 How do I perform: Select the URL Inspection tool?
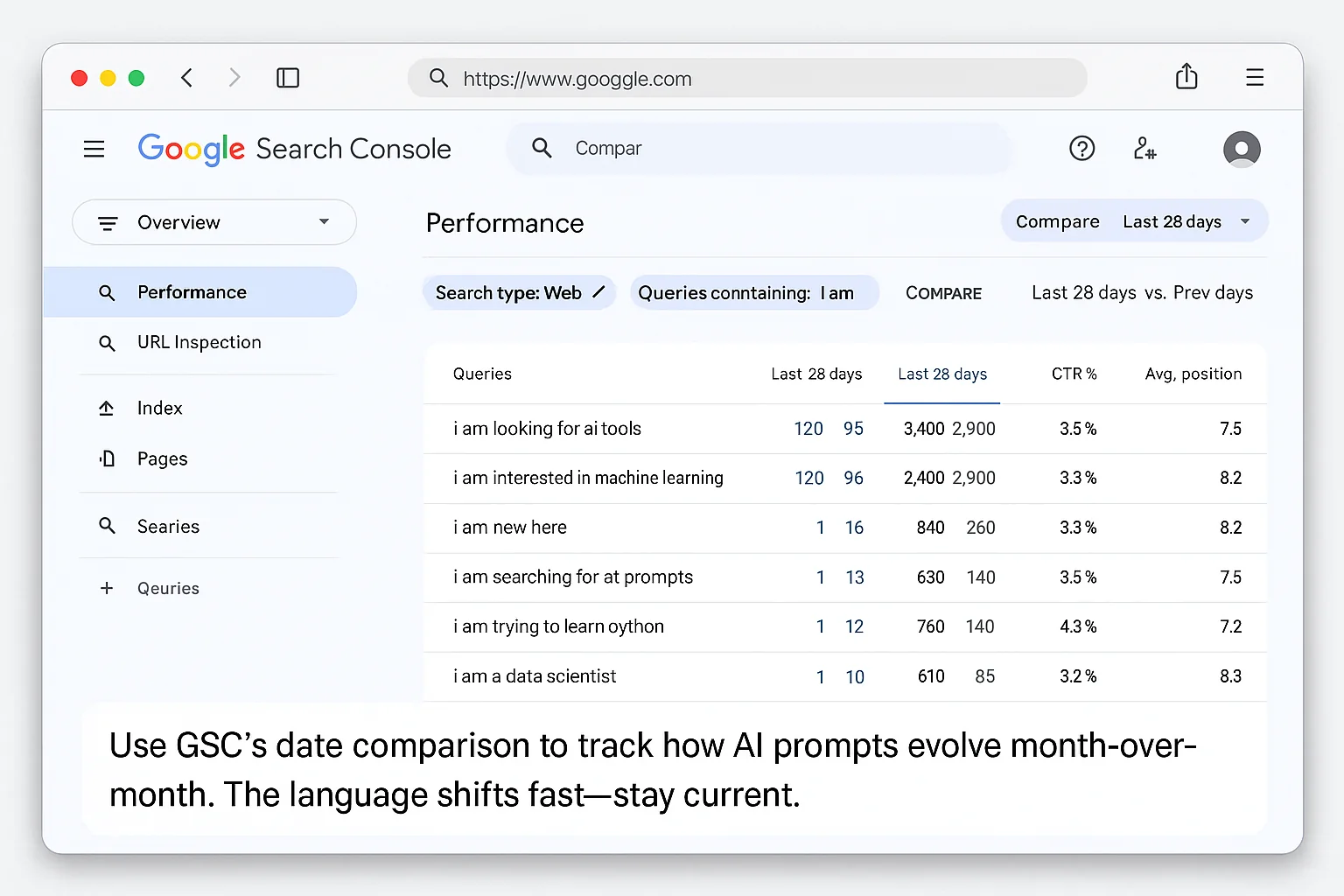coord(199,342)
